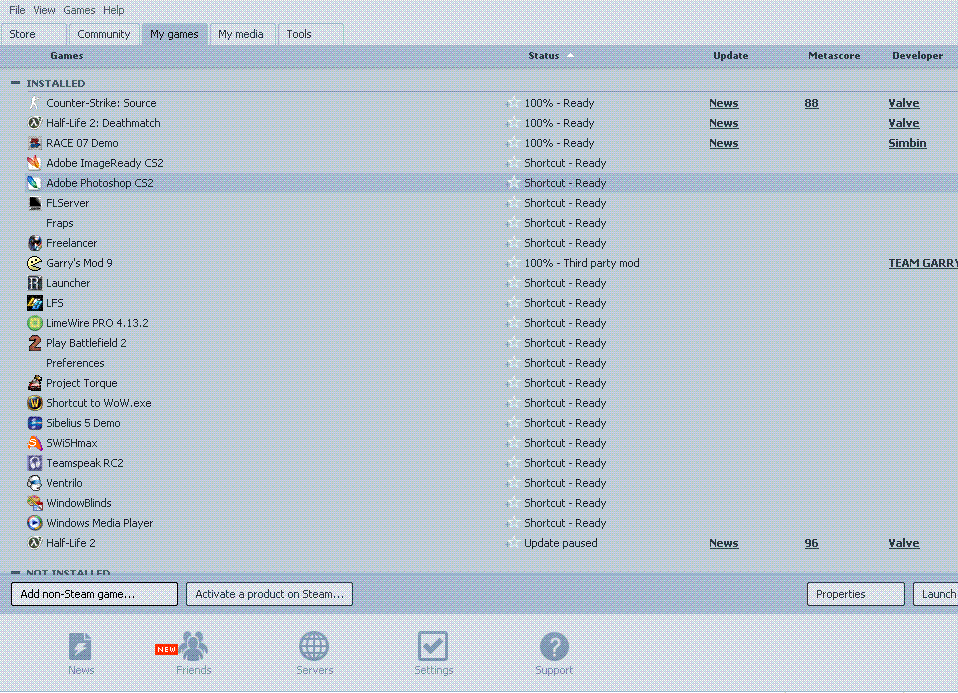
Task: Open the Settings checkmark icon
Action: 433,646
